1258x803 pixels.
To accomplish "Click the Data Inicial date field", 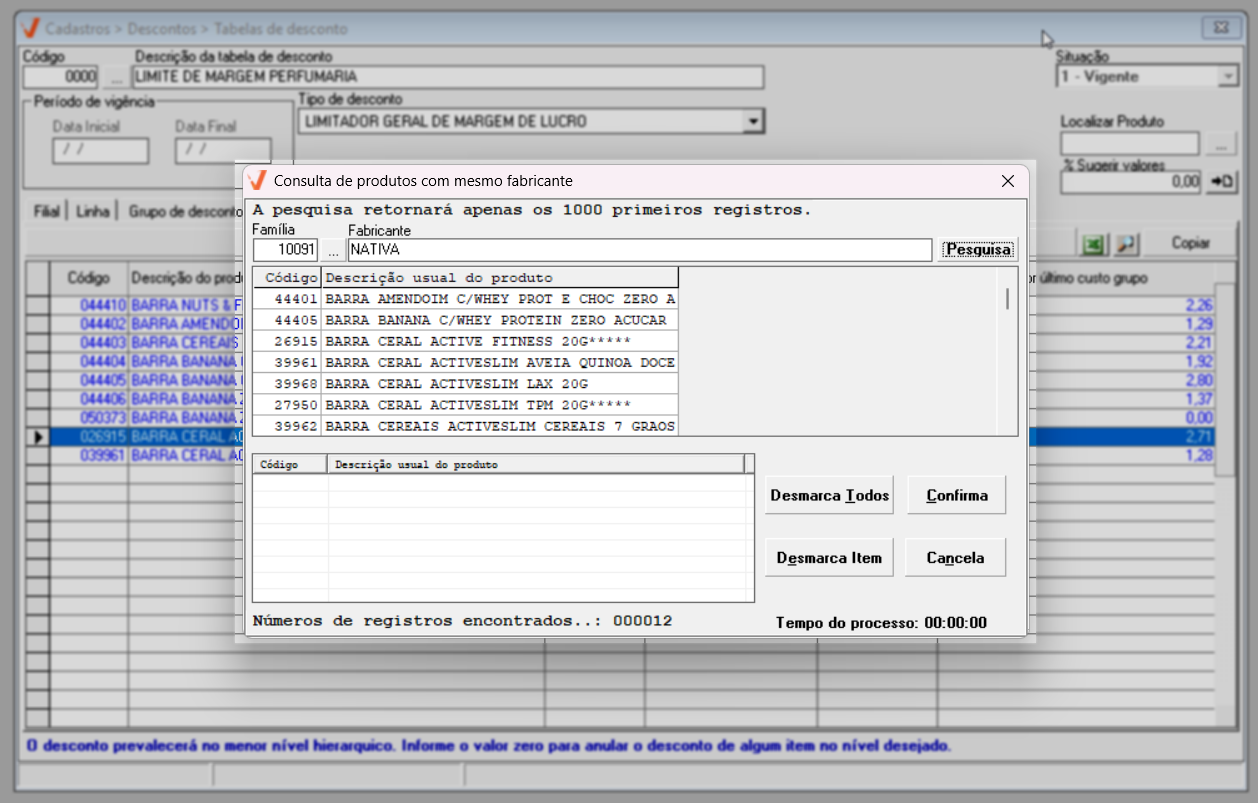I will tap(100, 150).
